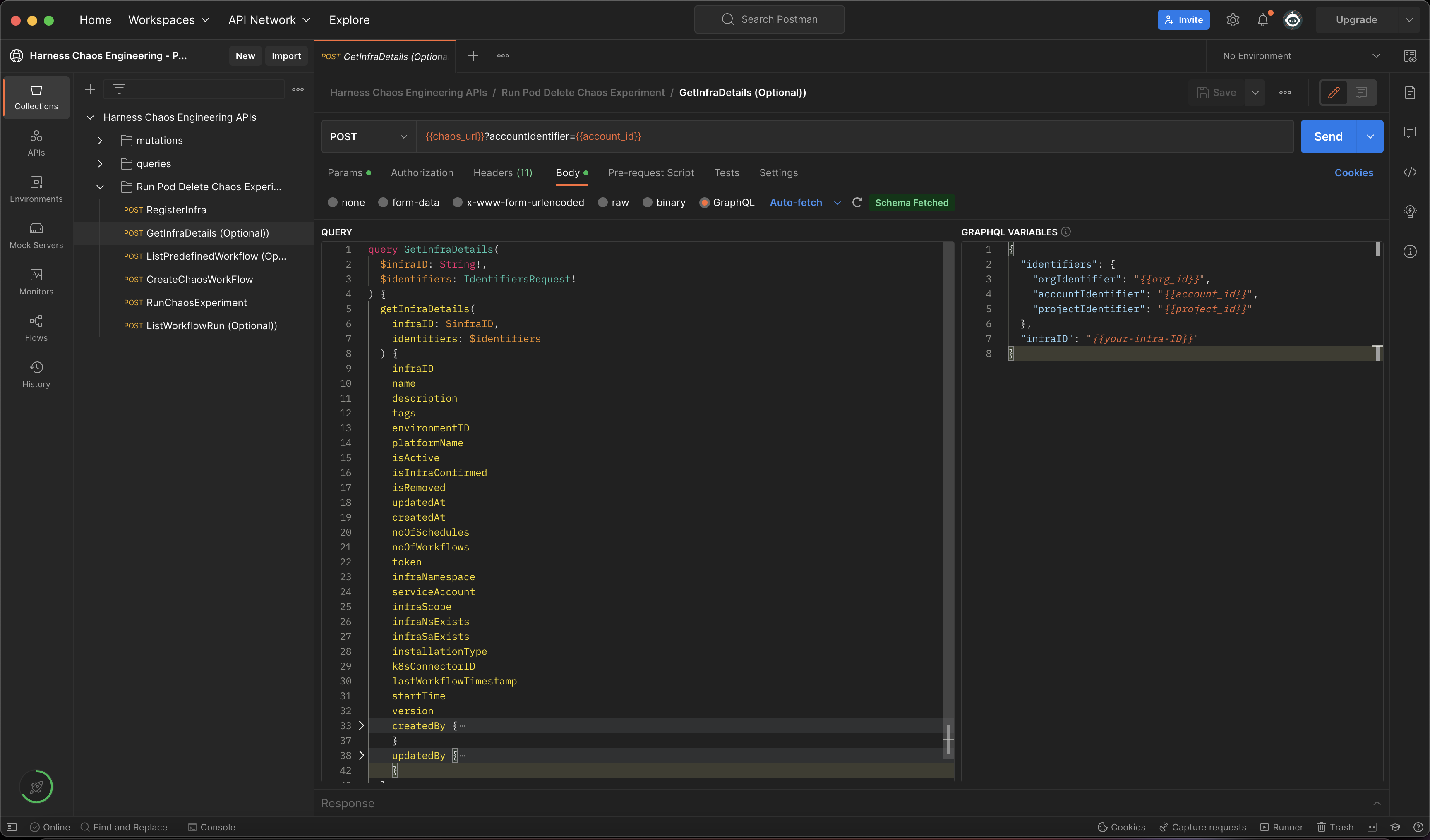The image size is (1430, 840).
Task: Open the Cookies link
Action: [1354, 172]
